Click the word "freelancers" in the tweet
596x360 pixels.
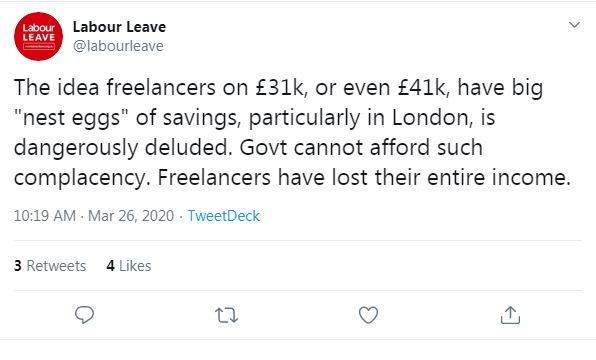pyautogui.click(x=161, y=87)
